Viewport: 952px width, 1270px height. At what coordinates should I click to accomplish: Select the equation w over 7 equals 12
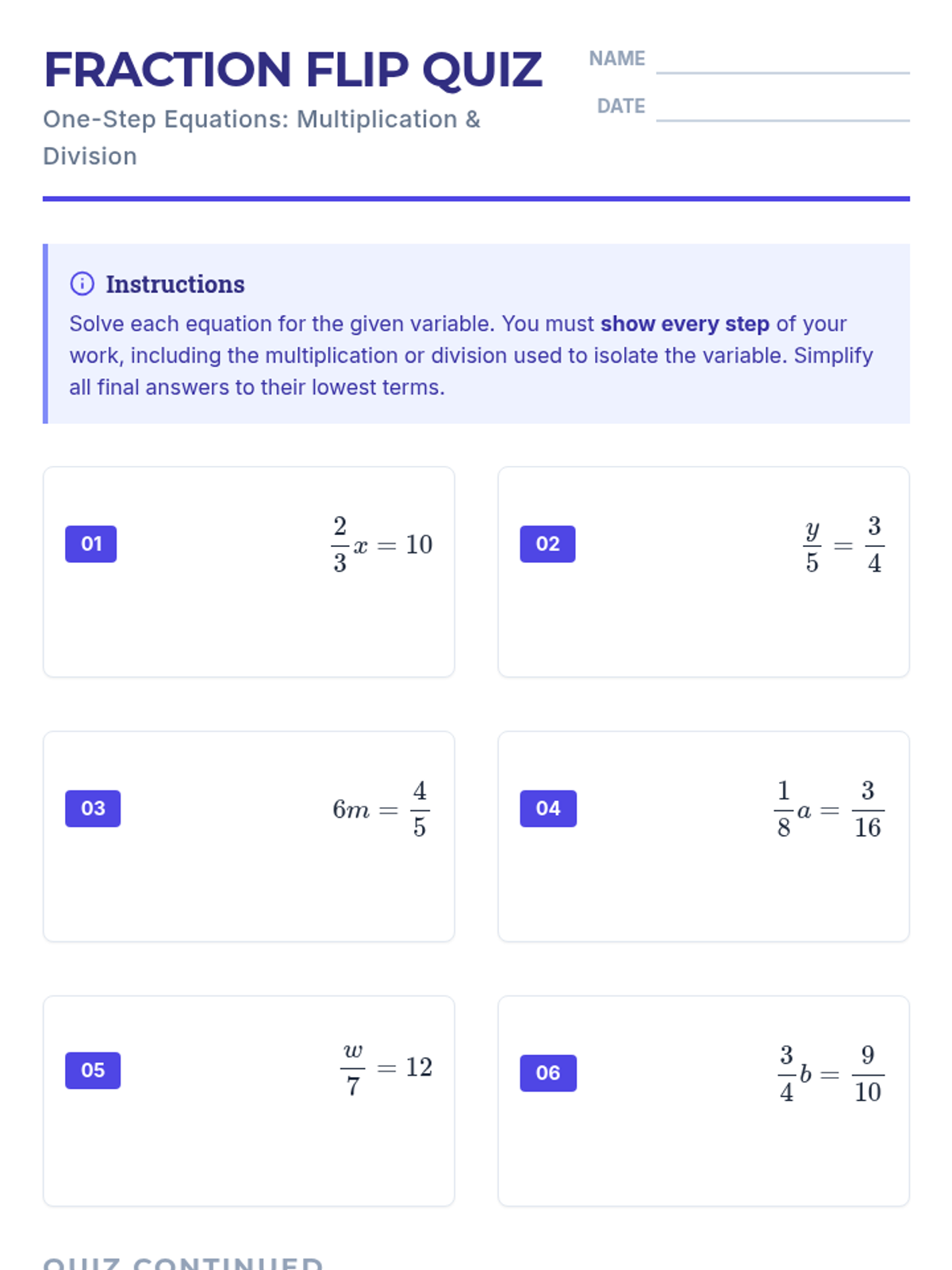pos(386,1068)
